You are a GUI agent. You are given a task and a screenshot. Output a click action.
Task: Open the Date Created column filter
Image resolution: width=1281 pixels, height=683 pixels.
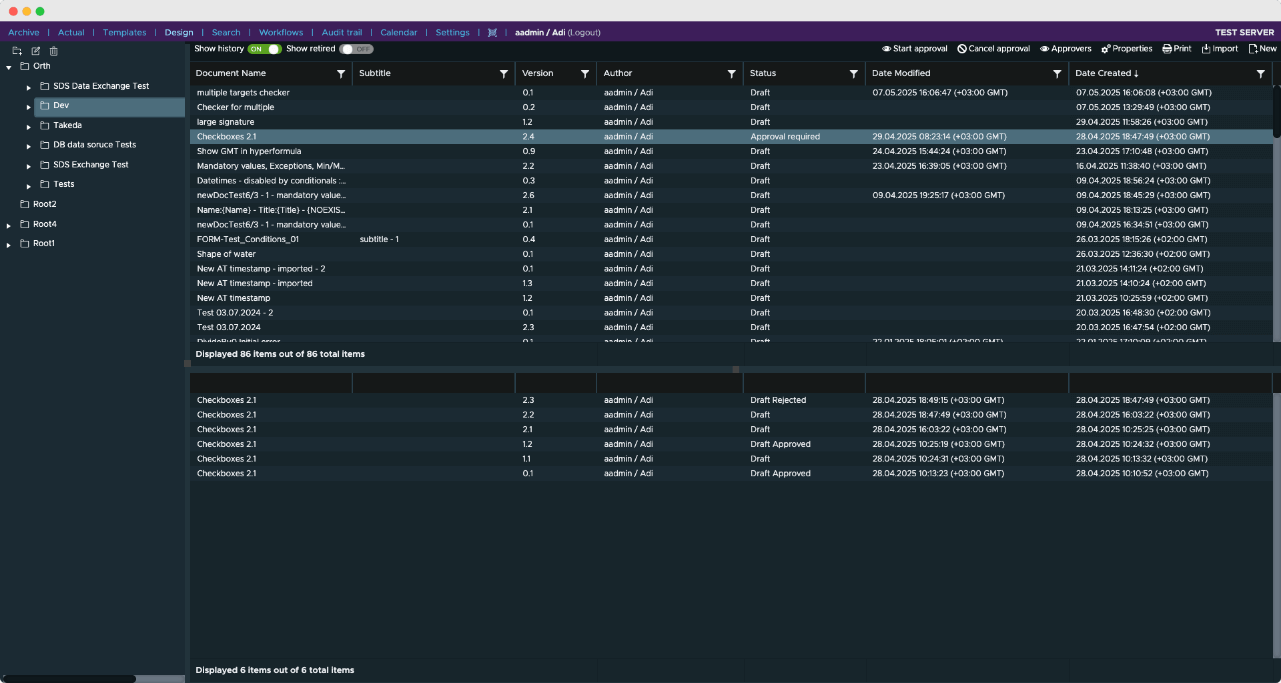pos(1261,73)
